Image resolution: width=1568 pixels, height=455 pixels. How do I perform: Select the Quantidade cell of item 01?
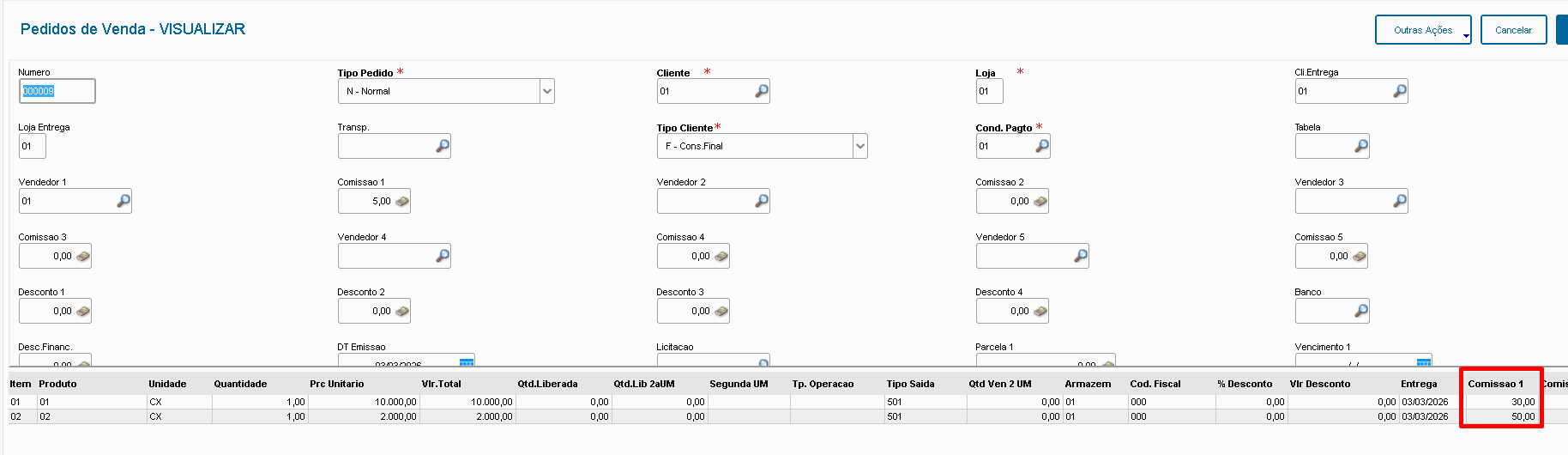pos(258,402)
